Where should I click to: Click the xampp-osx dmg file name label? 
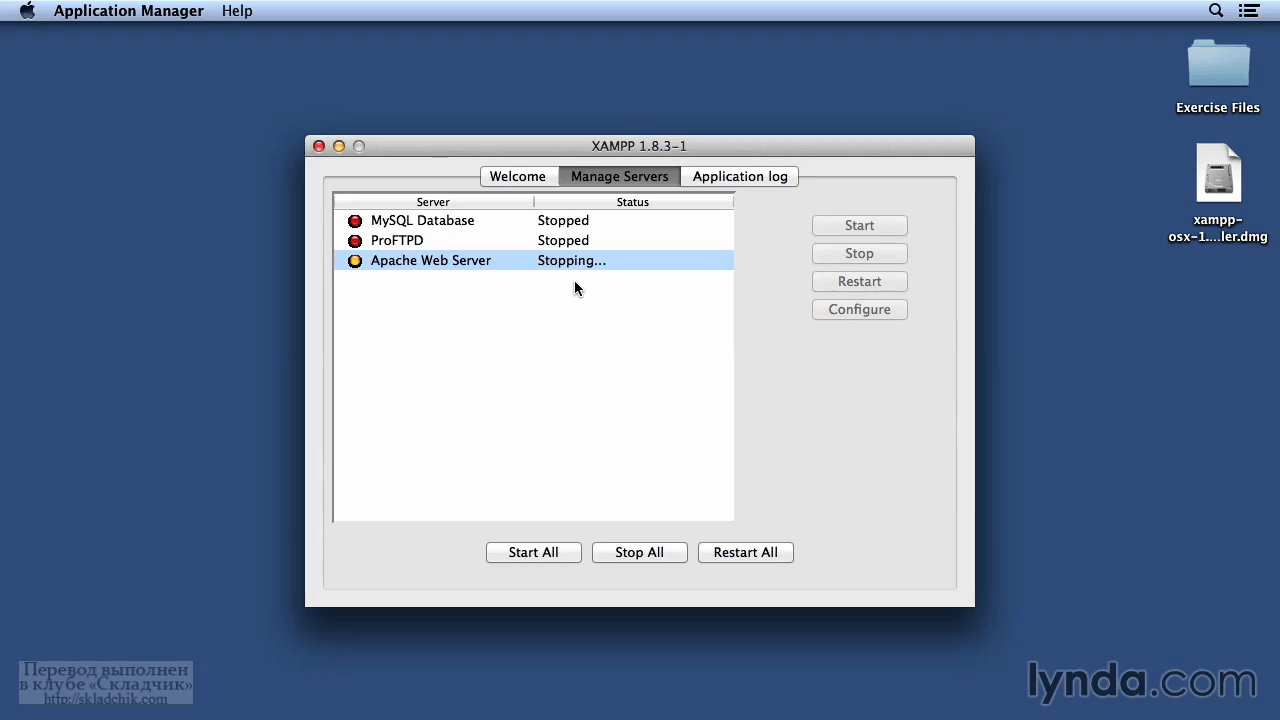1218,229
